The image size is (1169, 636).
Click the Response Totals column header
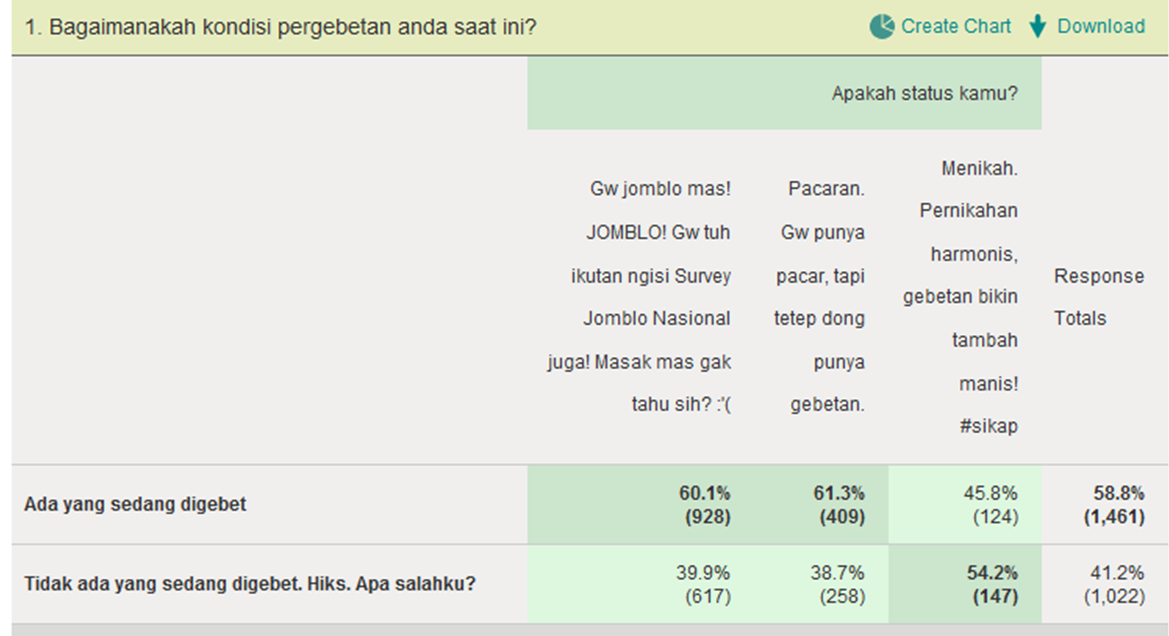click(x=1098, y=297)
